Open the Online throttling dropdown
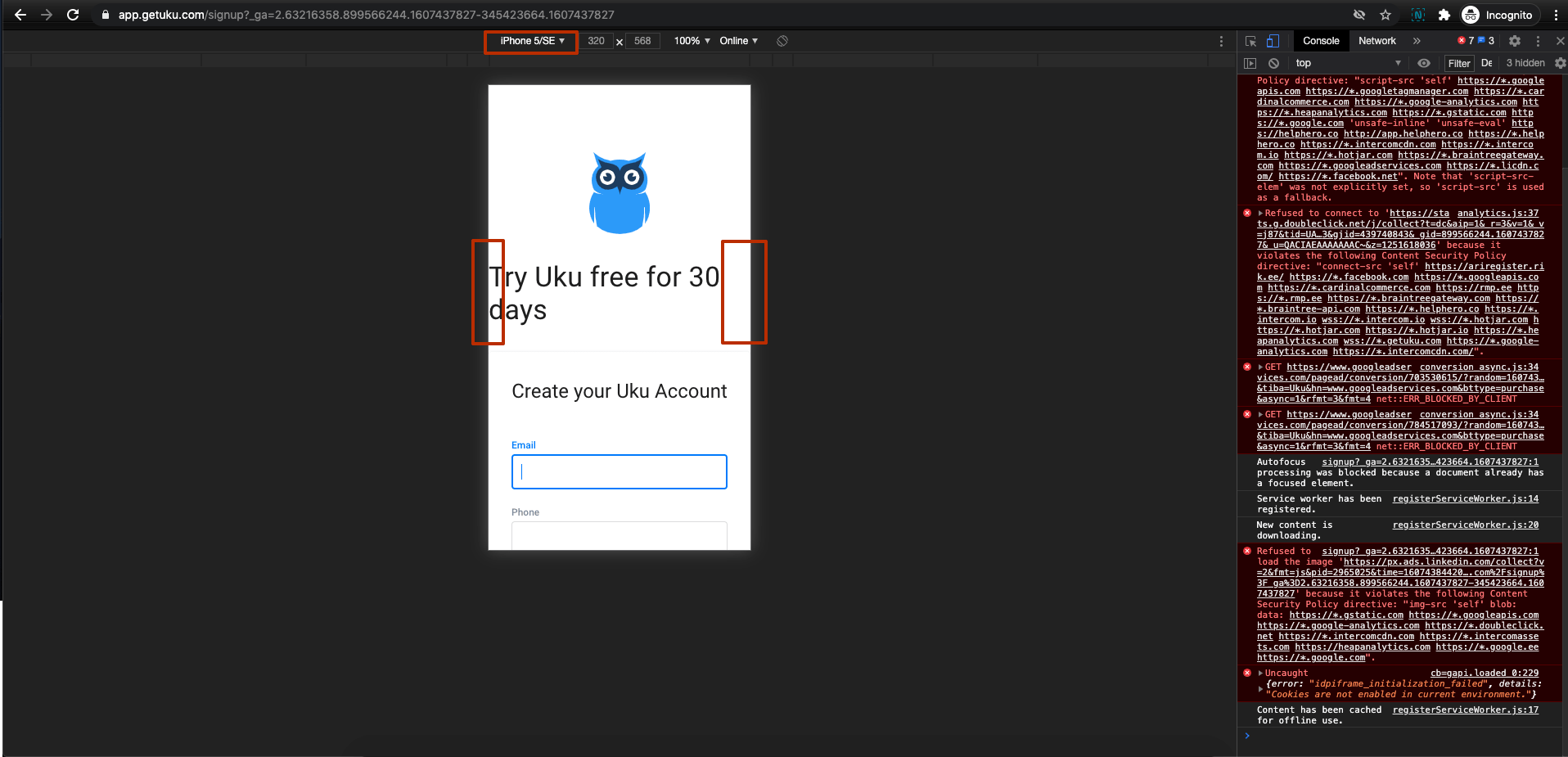This screenshot has height=757, width=1568. coord(738,41)
